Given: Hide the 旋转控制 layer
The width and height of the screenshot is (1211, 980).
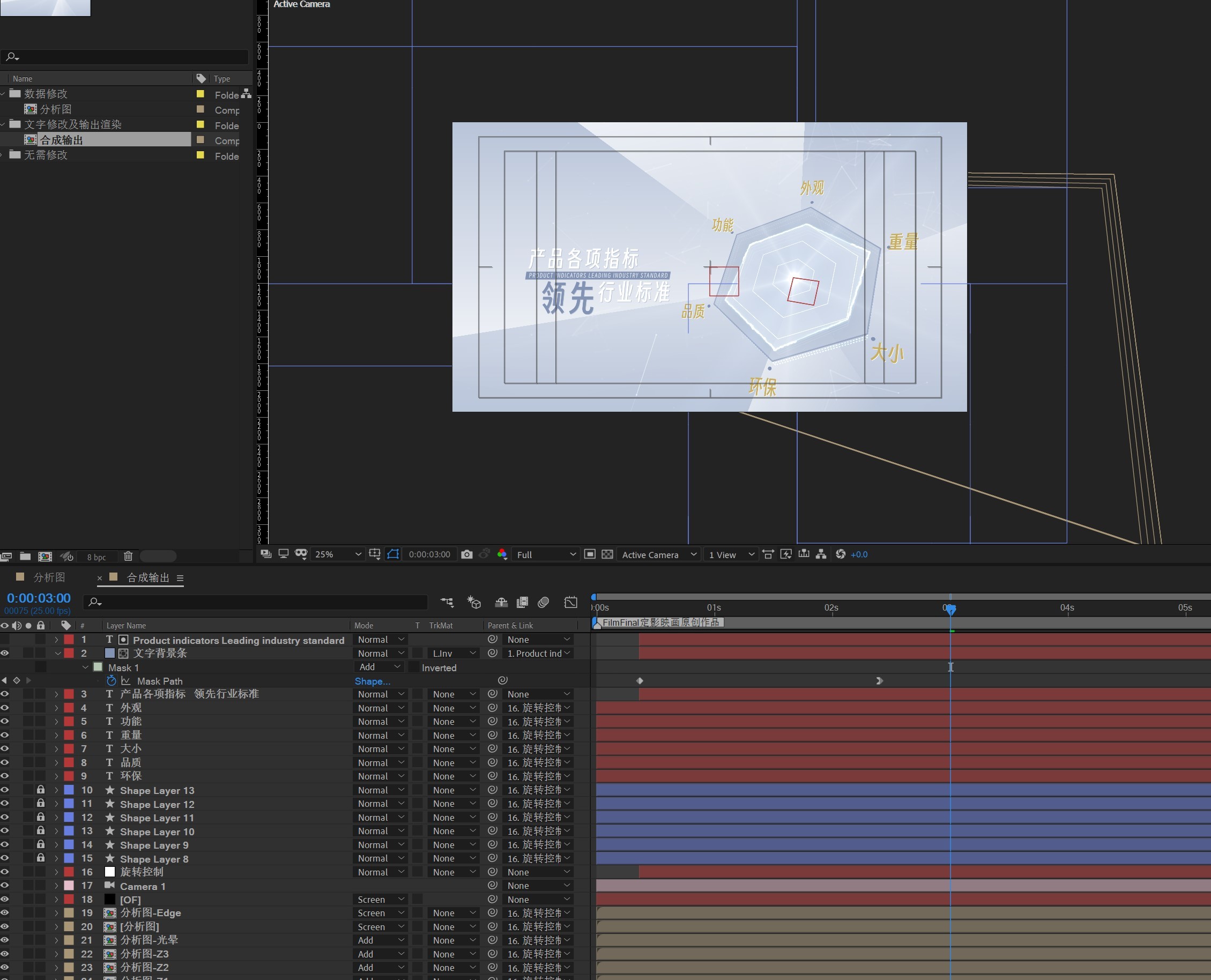Looking at the screenshot, I should click(x=4, y=872).
